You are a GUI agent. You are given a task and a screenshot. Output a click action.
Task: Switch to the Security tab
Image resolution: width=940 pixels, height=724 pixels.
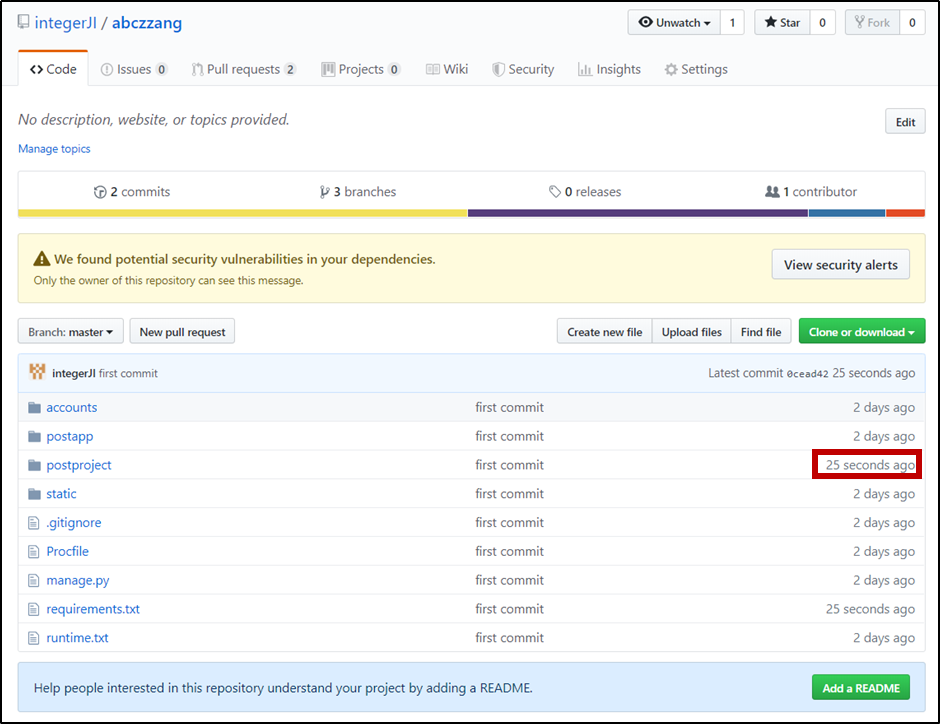pyautogui.click(x=523, y=70)
